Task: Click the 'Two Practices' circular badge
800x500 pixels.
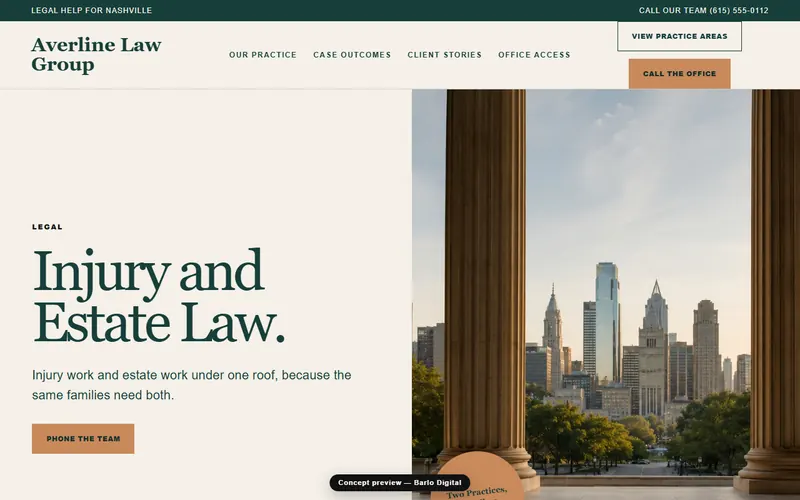Action: [478, 478]
